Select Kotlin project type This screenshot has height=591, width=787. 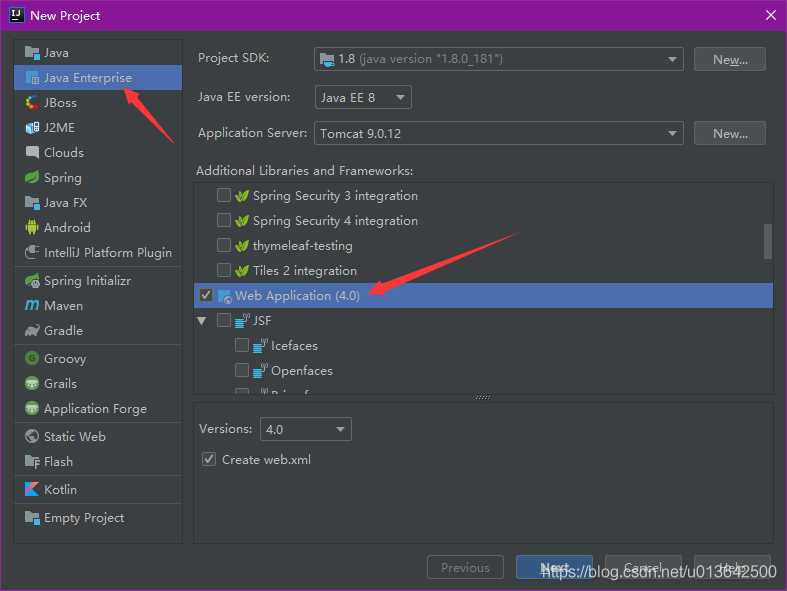[98, 489]
